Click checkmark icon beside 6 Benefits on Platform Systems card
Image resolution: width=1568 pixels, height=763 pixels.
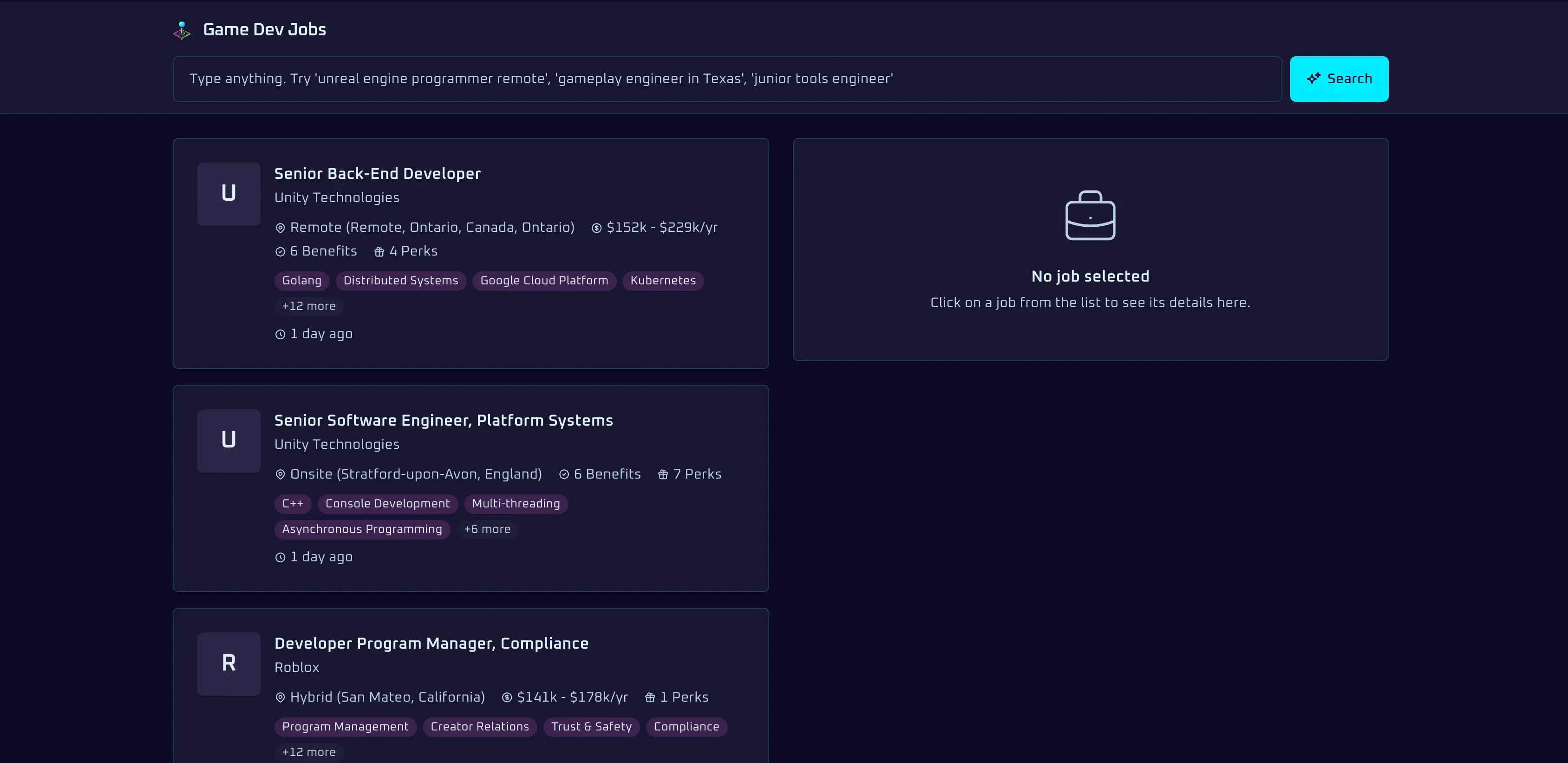coord(564,474)
